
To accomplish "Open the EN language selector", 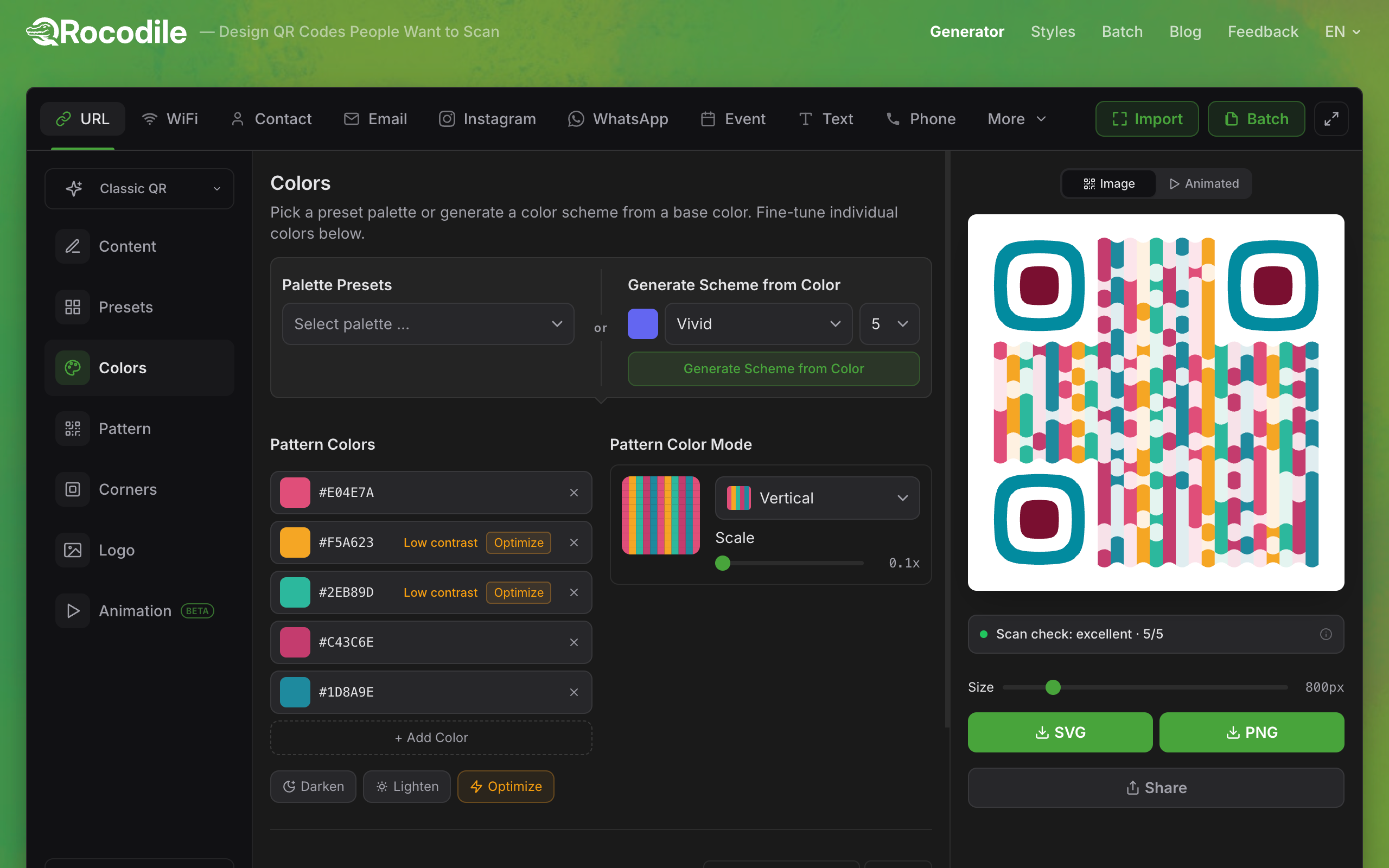I will (x=1342, y=31).
